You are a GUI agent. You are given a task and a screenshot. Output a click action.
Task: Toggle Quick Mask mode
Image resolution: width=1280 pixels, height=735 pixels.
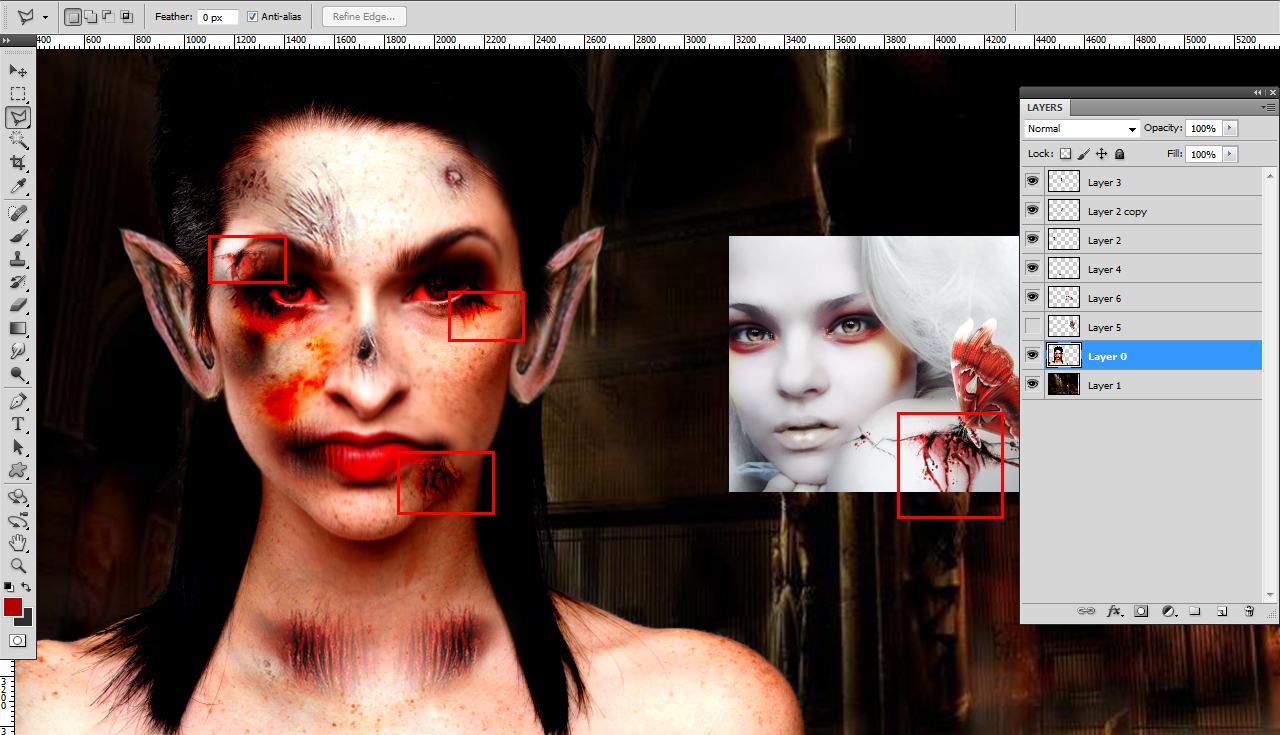(x=18, y=640)
